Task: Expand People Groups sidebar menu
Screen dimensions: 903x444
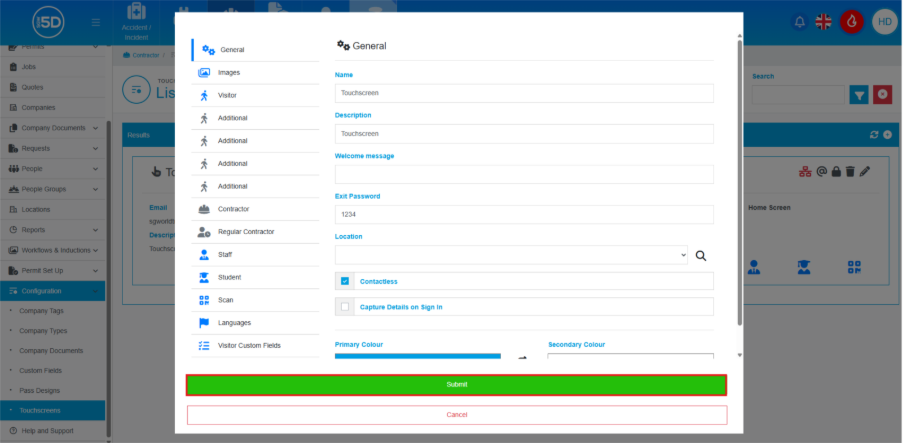Action: (53, 189)
